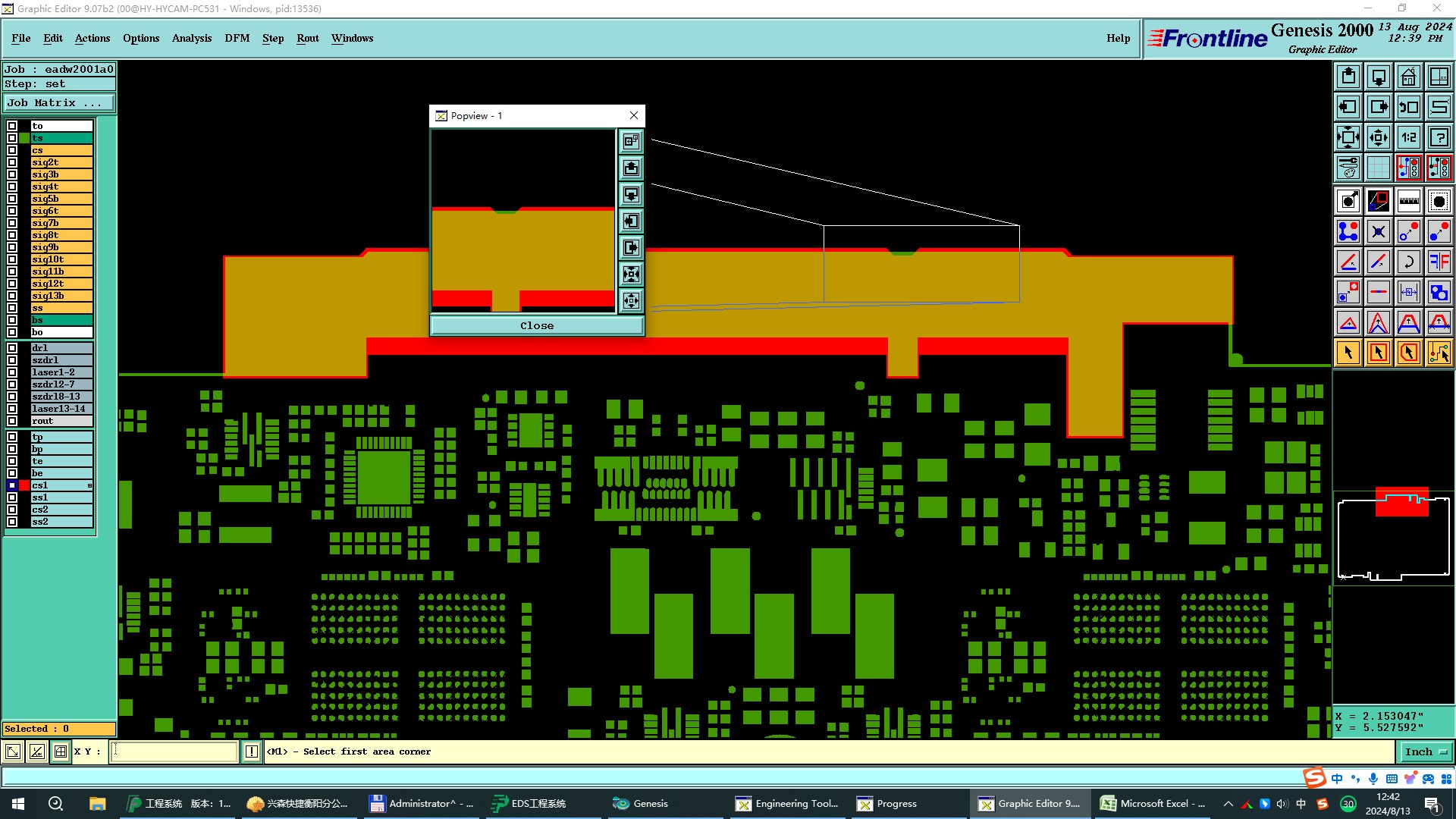1456x819 pixels.
Task: Click the net-select arrow tool icon
Action: (1439, 353)
